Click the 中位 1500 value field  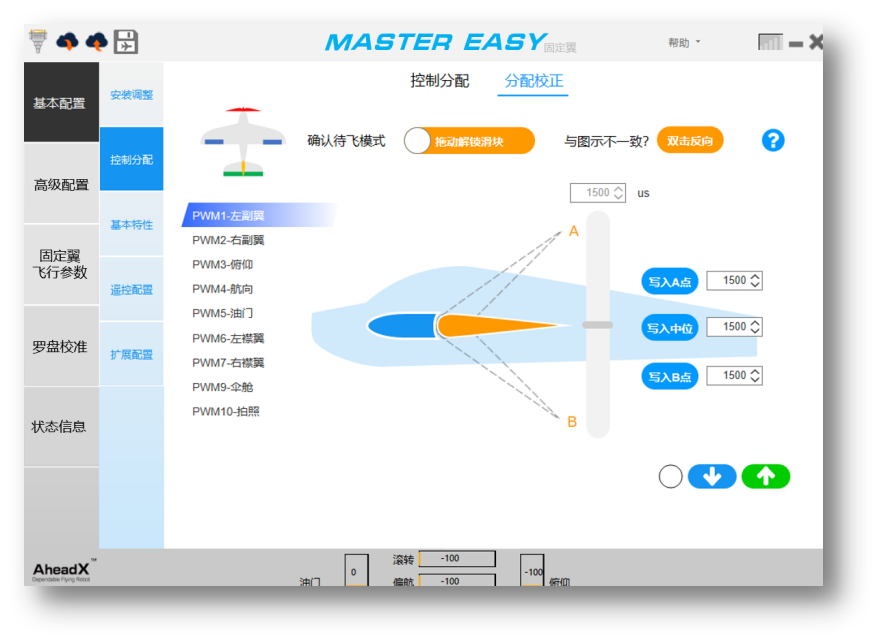734,327
